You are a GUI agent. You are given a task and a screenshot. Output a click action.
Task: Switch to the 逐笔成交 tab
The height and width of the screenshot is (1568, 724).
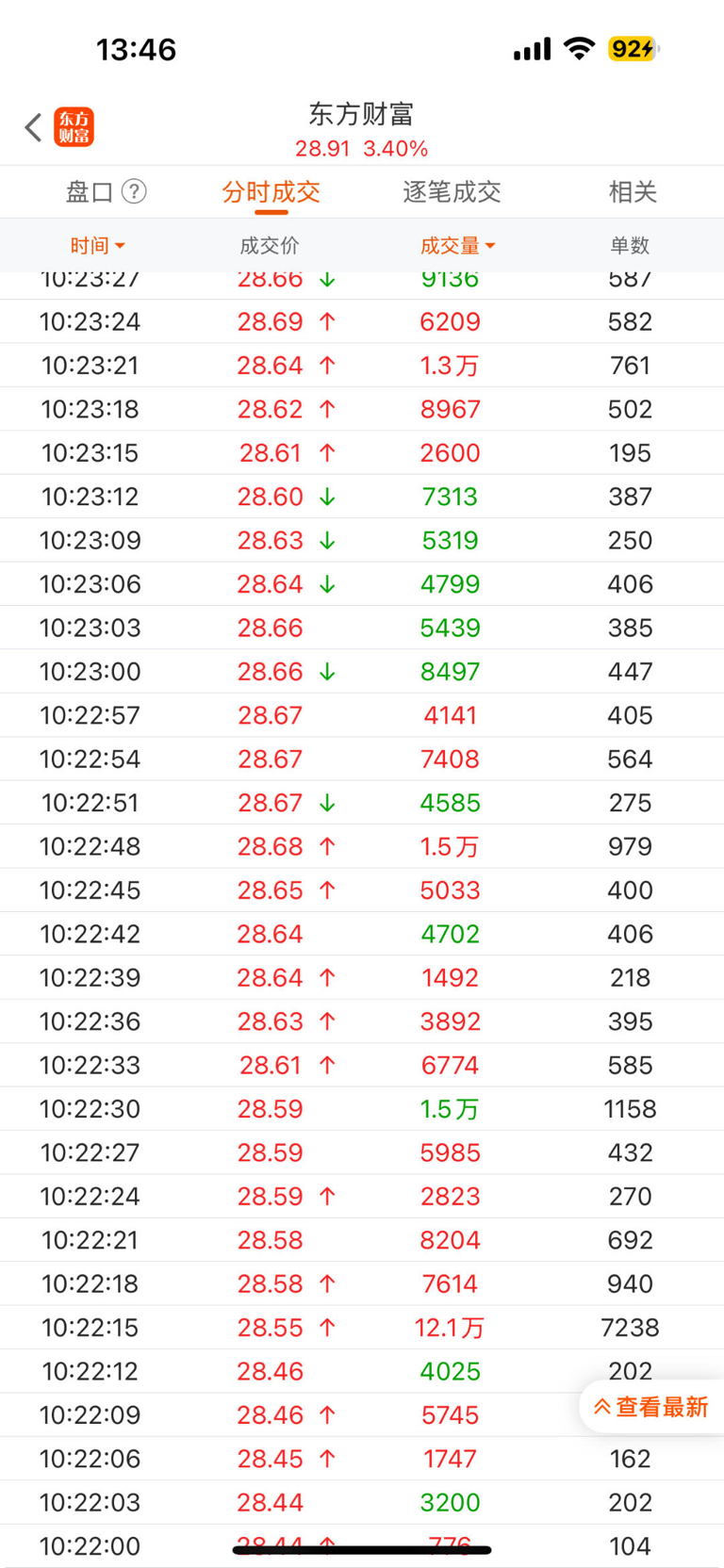pos(452,192)
